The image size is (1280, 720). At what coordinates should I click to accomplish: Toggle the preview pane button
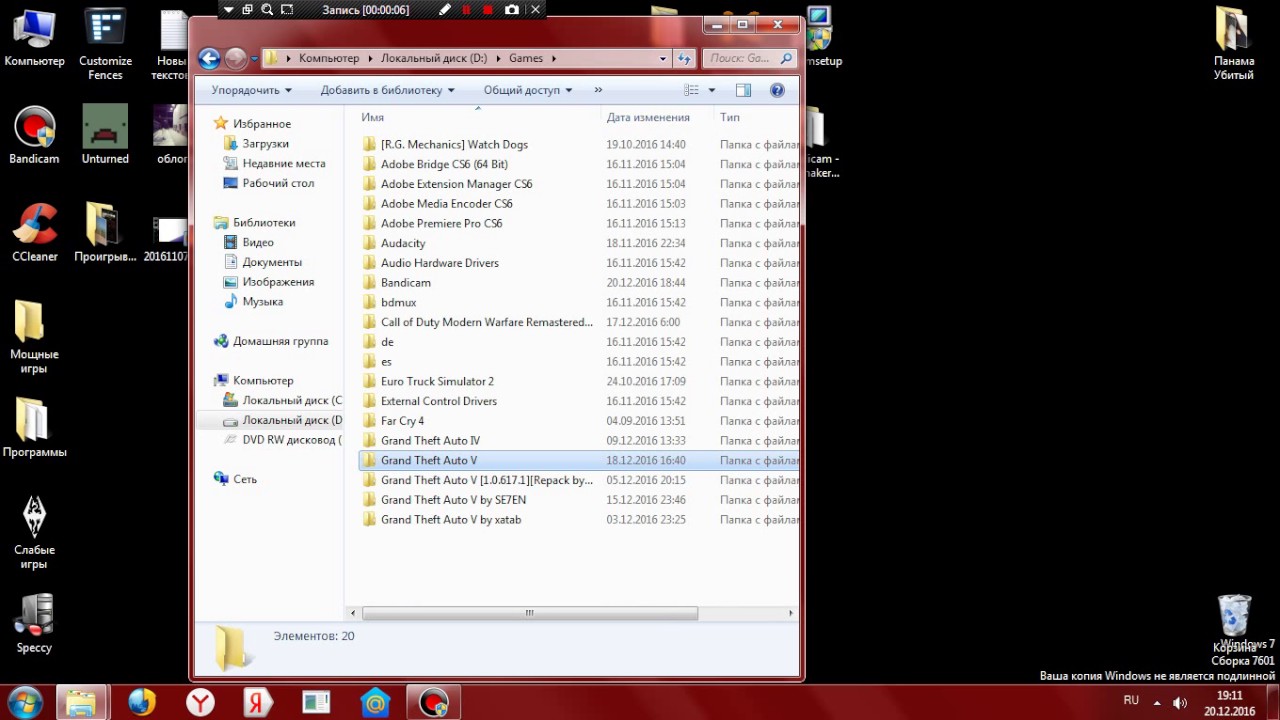(x=743, y=90)
